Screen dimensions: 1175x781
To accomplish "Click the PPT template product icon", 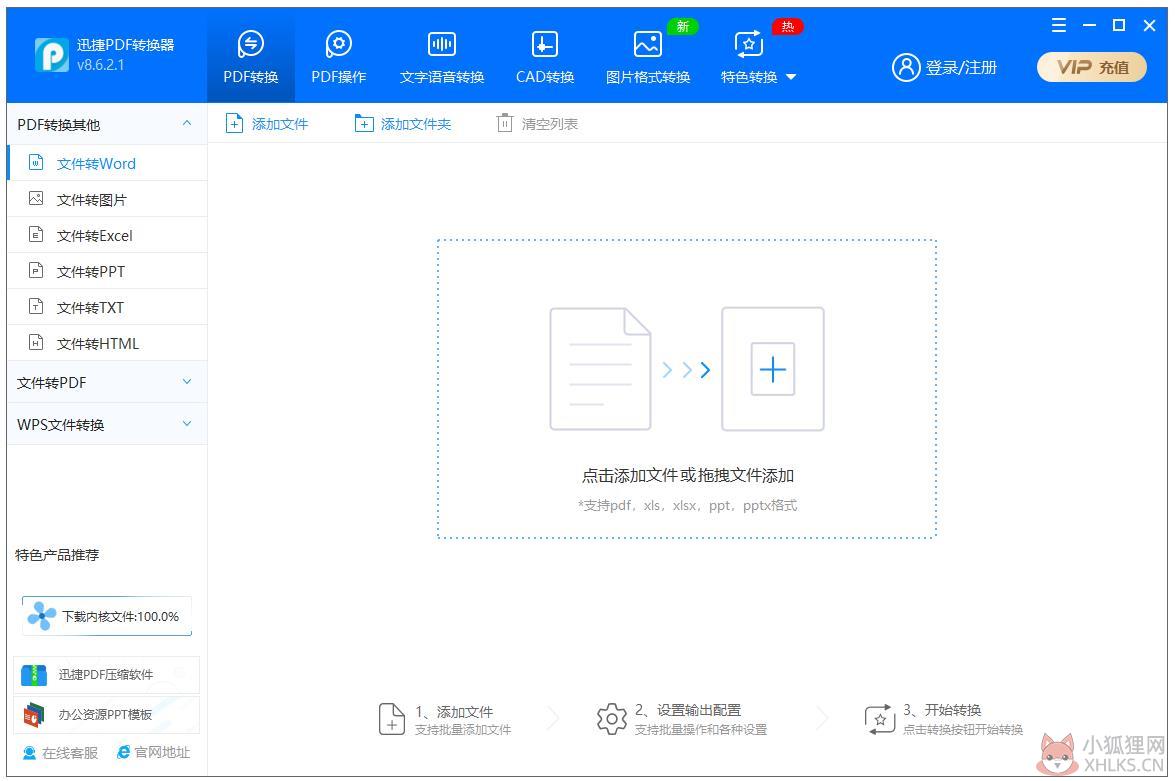I will pos(34,715).
